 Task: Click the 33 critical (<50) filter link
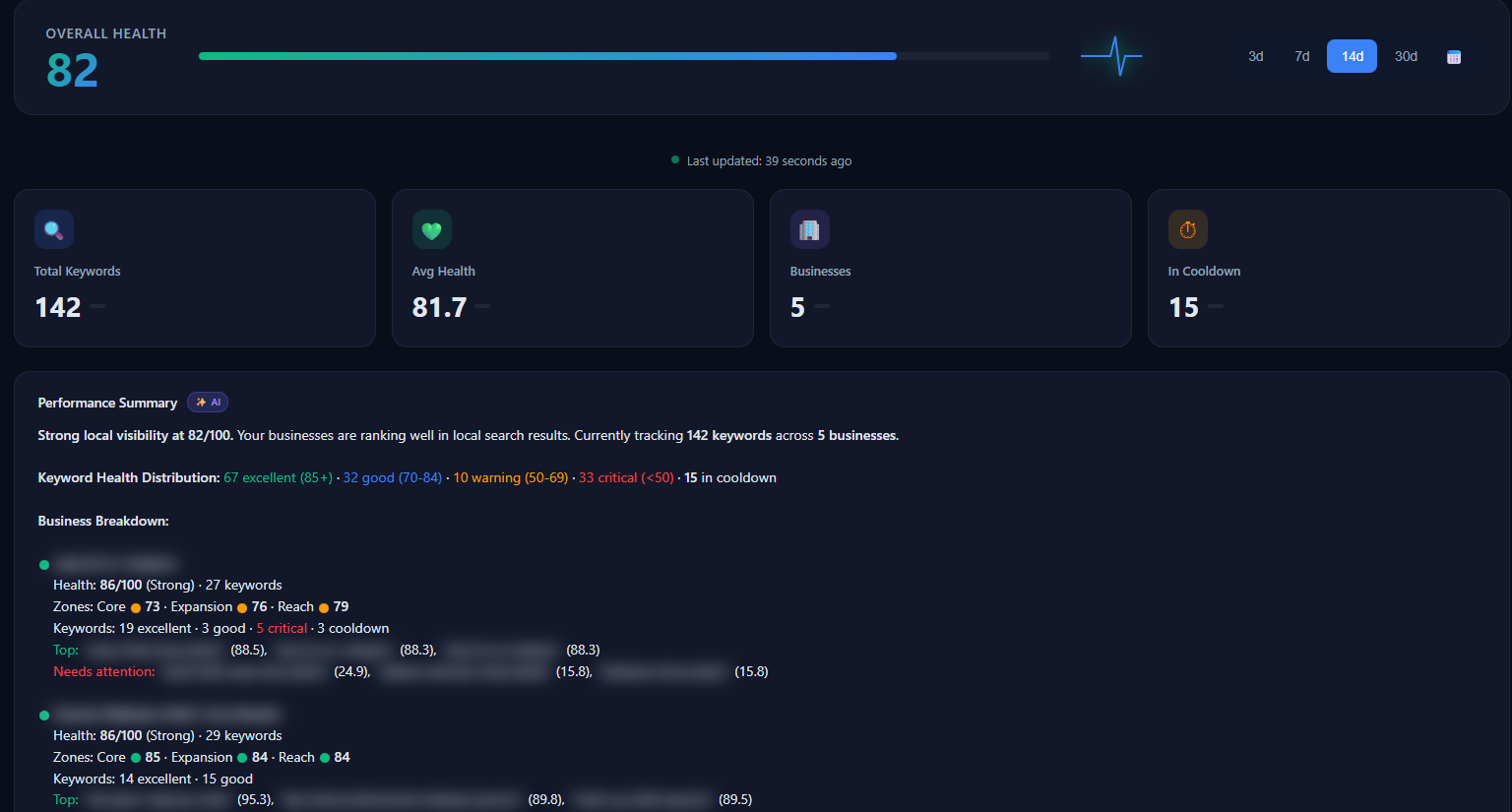625,477
